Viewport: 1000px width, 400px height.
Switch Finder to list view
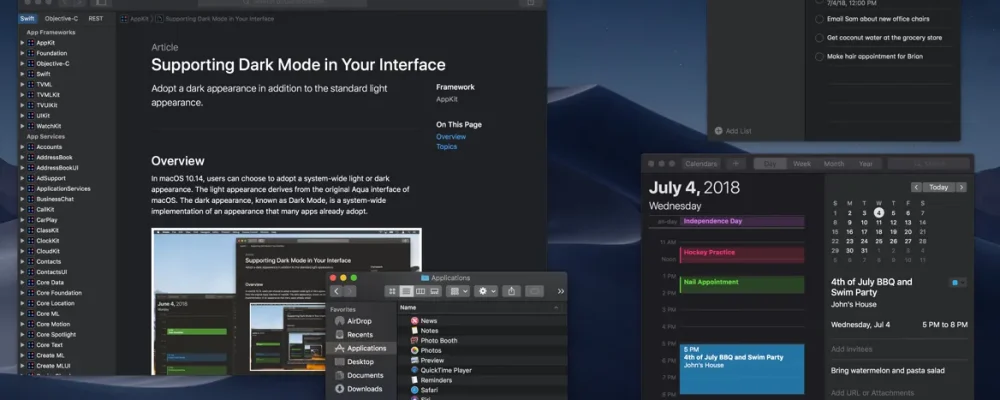point(406,291)
